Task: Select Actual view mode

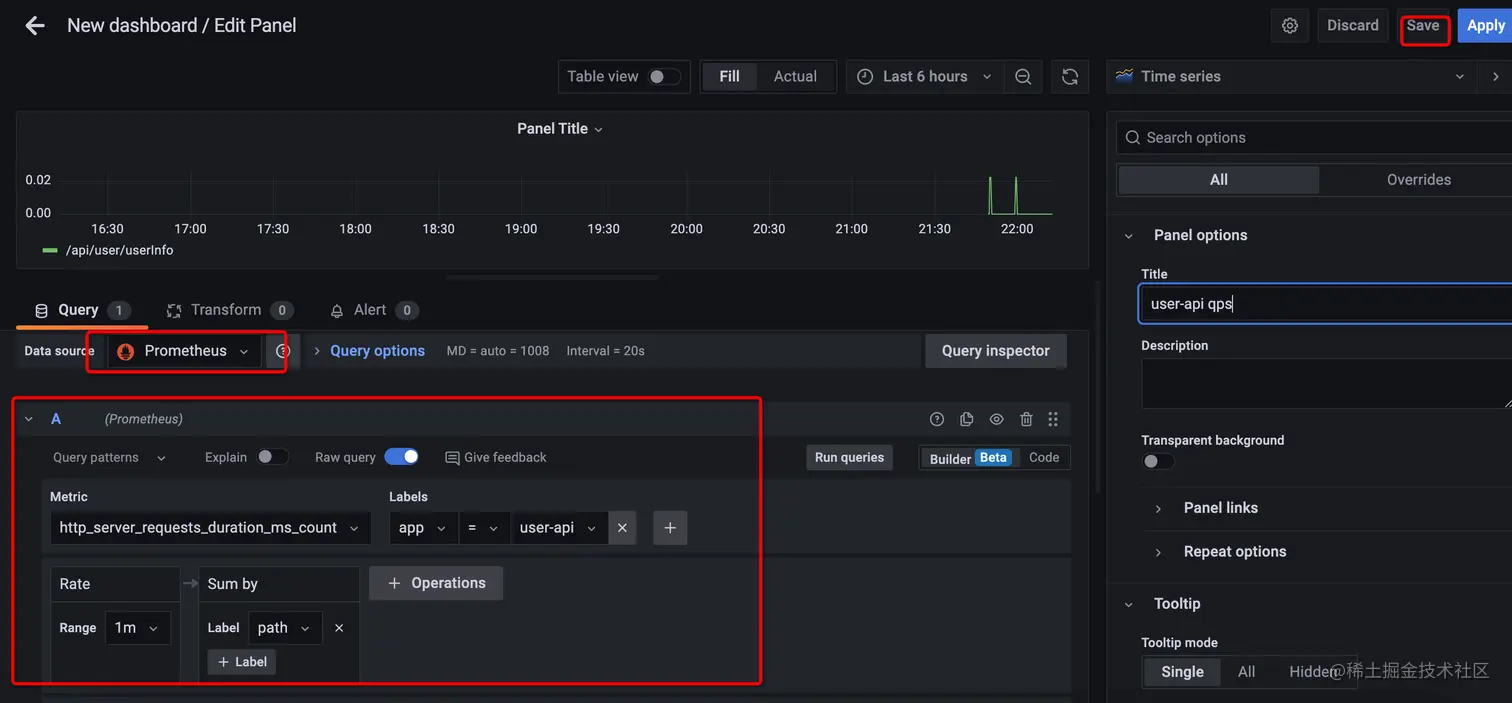Action: [x=795, y=77]
